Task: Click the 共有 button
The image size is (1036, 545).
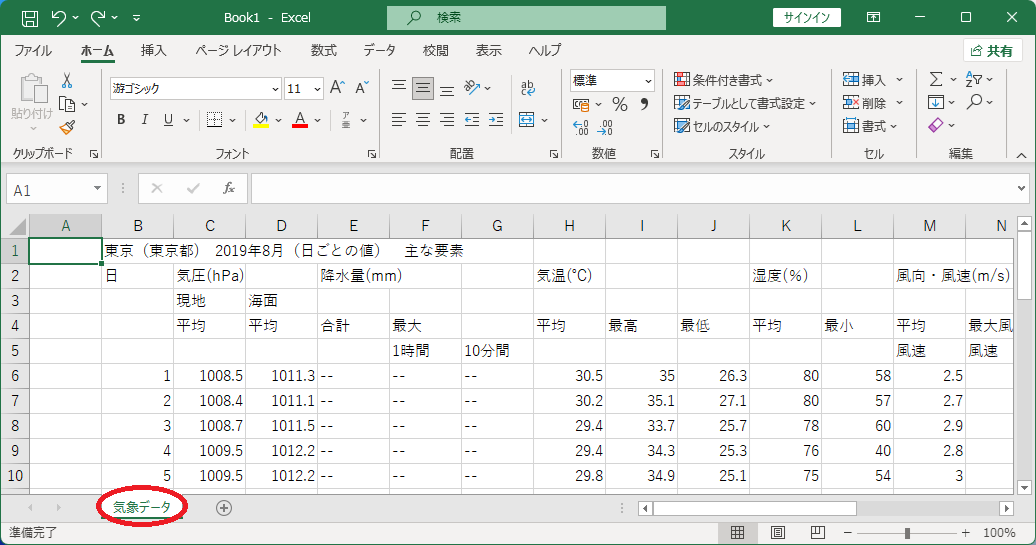Action: (x=992, y=51)
